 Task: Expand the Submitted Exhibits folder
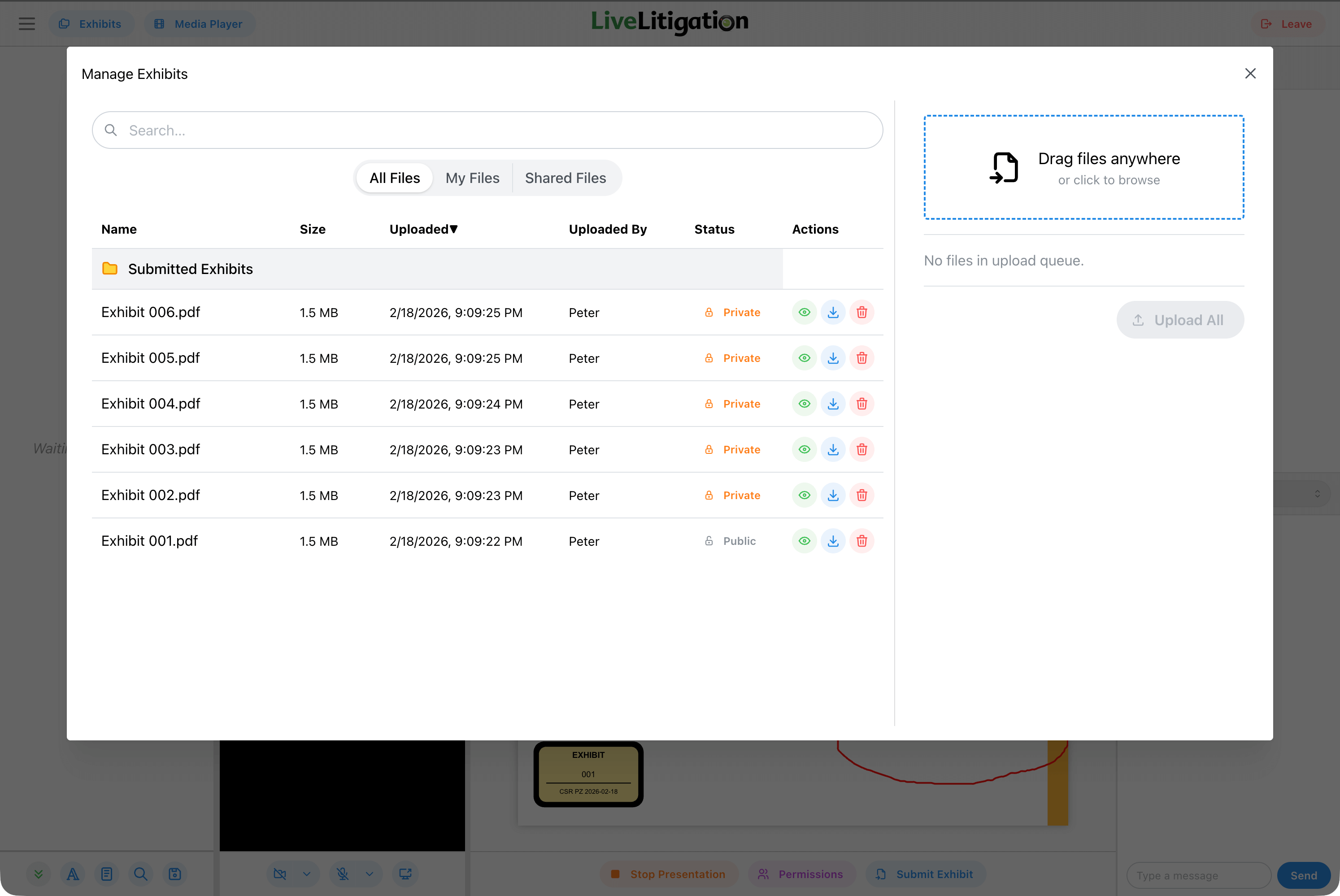point(190,269)
